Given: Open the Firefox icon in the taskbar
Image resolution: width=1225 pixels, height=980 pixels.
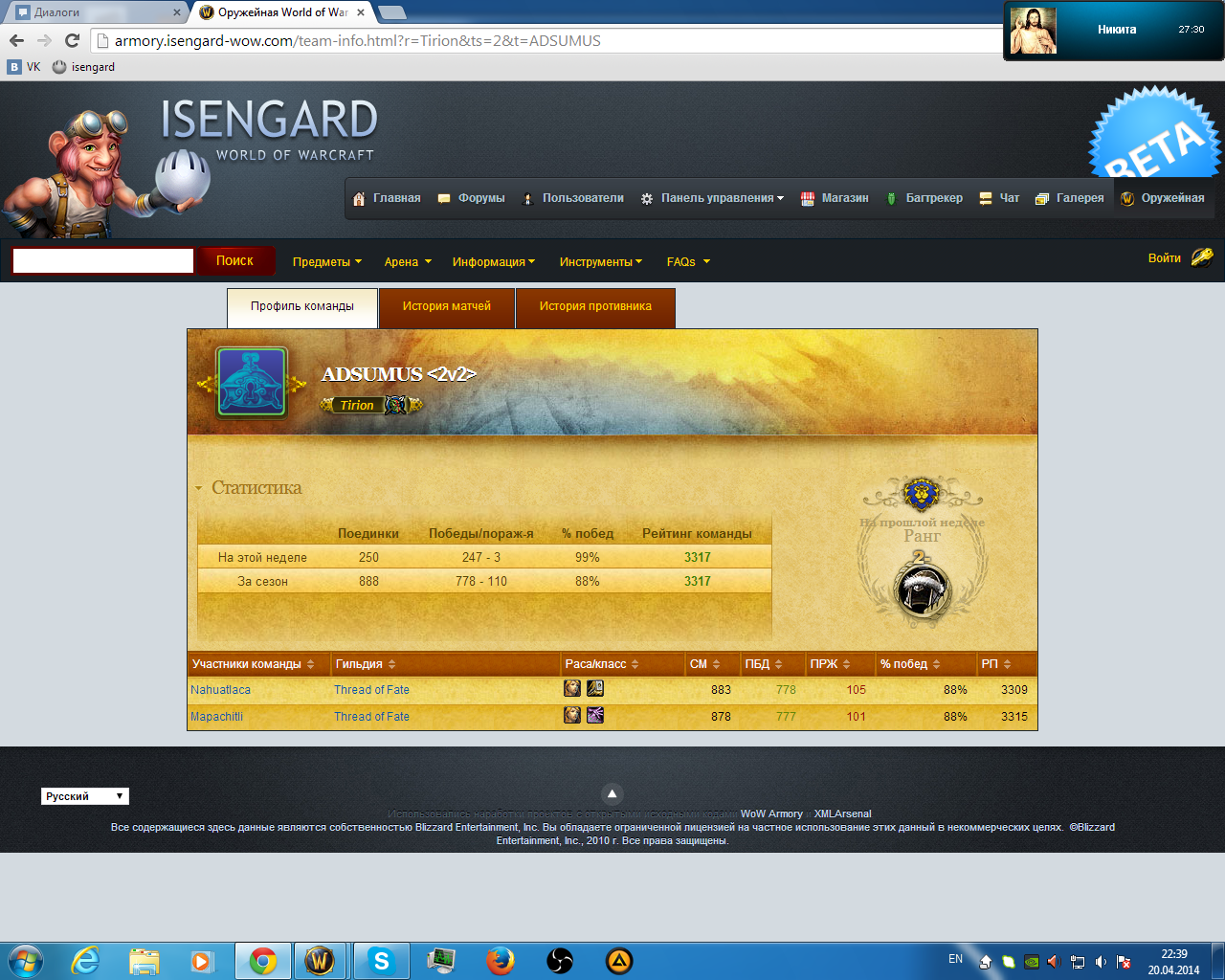Looking at the screenshot, I should [x=500, y=960].
